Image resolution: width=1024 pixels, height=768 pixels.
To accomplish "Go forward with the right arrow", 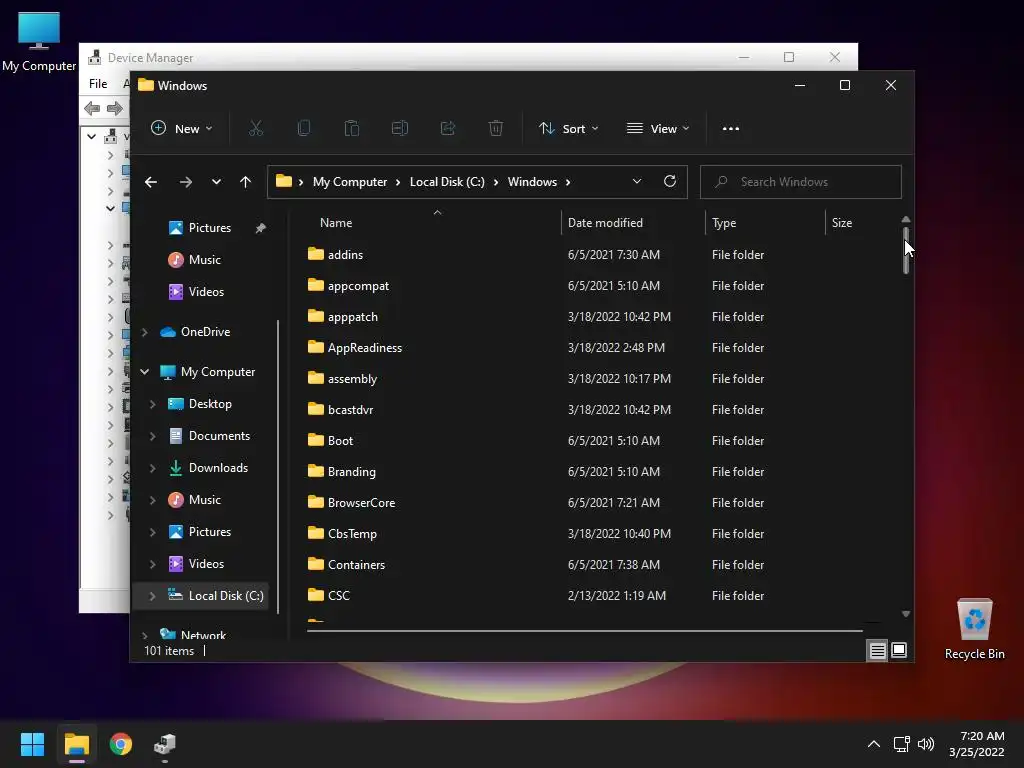I will (x=185, y=182).
